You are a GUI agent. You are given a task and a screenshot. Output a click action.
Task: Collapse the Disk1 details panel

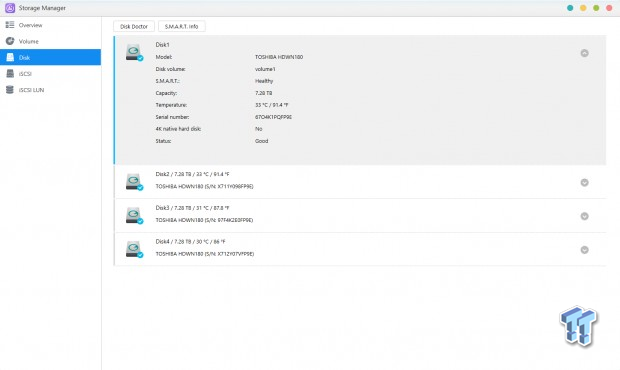(584, 53)
